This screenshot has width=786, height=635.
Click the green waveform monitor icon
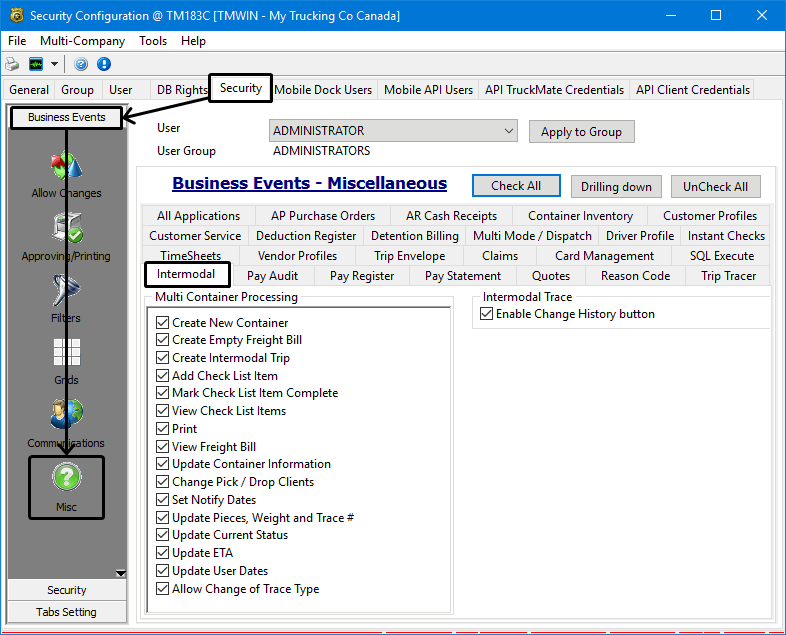point(36,64)
